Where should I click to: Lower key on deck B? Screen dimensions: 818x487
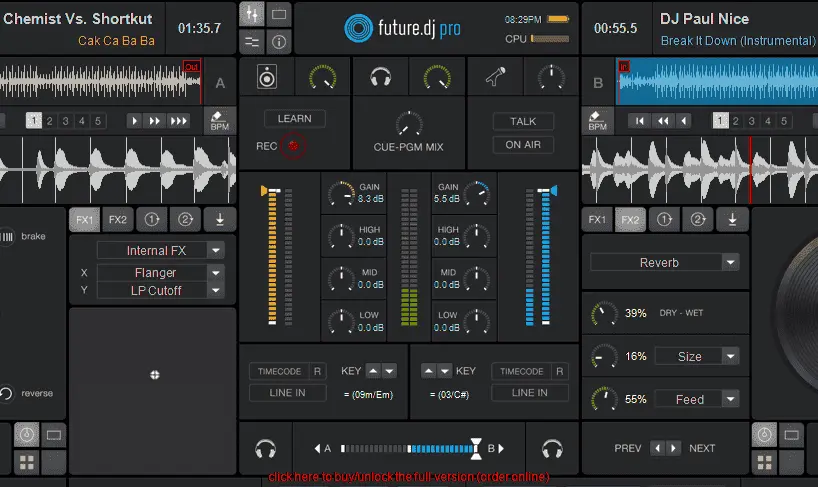(x=444, y=371)
